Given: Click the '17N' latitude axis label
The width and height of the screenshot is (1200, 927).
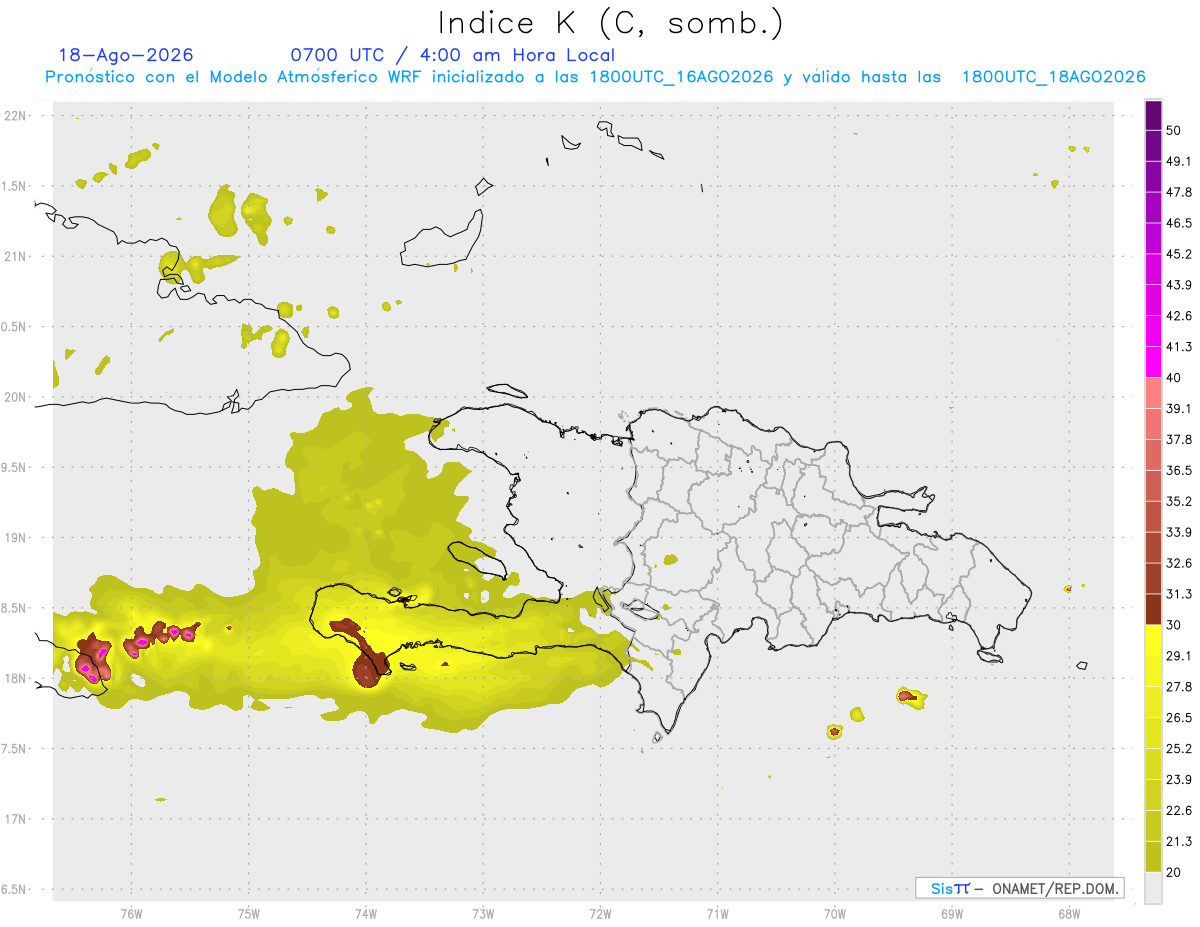Looking at the screenshot, I should point(17,819).
